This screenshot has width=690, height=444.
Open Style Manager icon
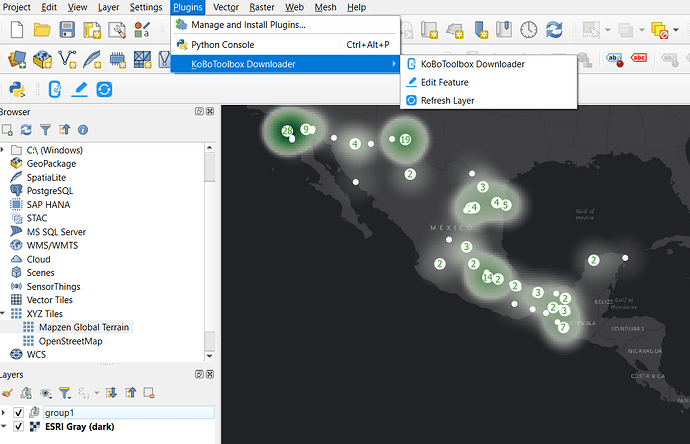[142, 30]
